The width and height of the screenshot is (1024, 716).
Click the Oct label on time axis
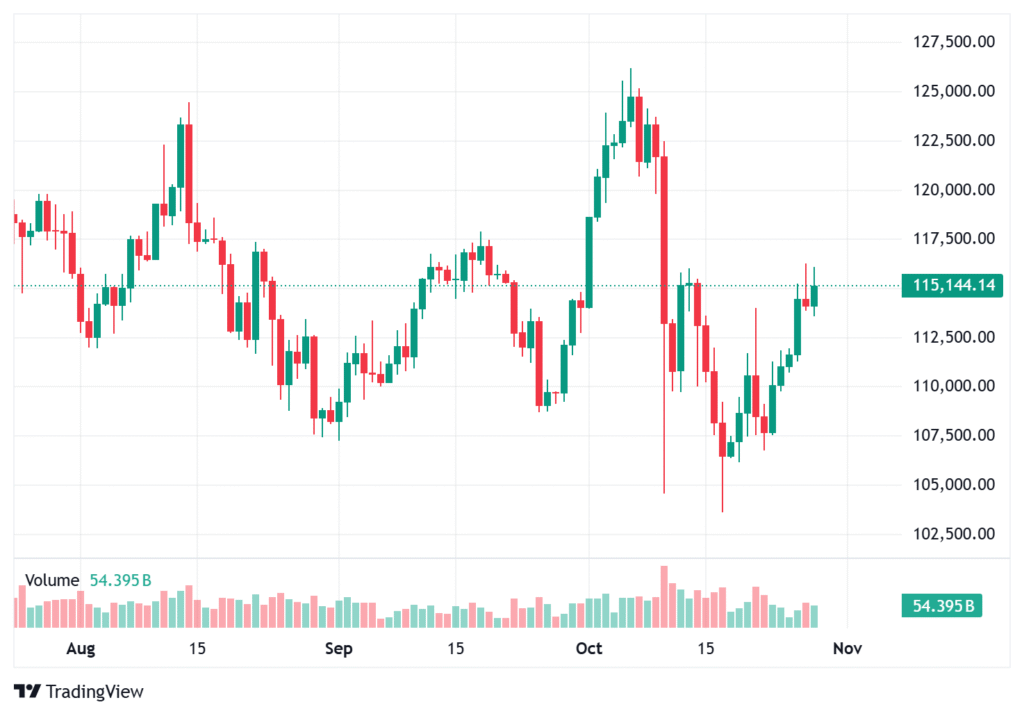click(x=589, y=649)
